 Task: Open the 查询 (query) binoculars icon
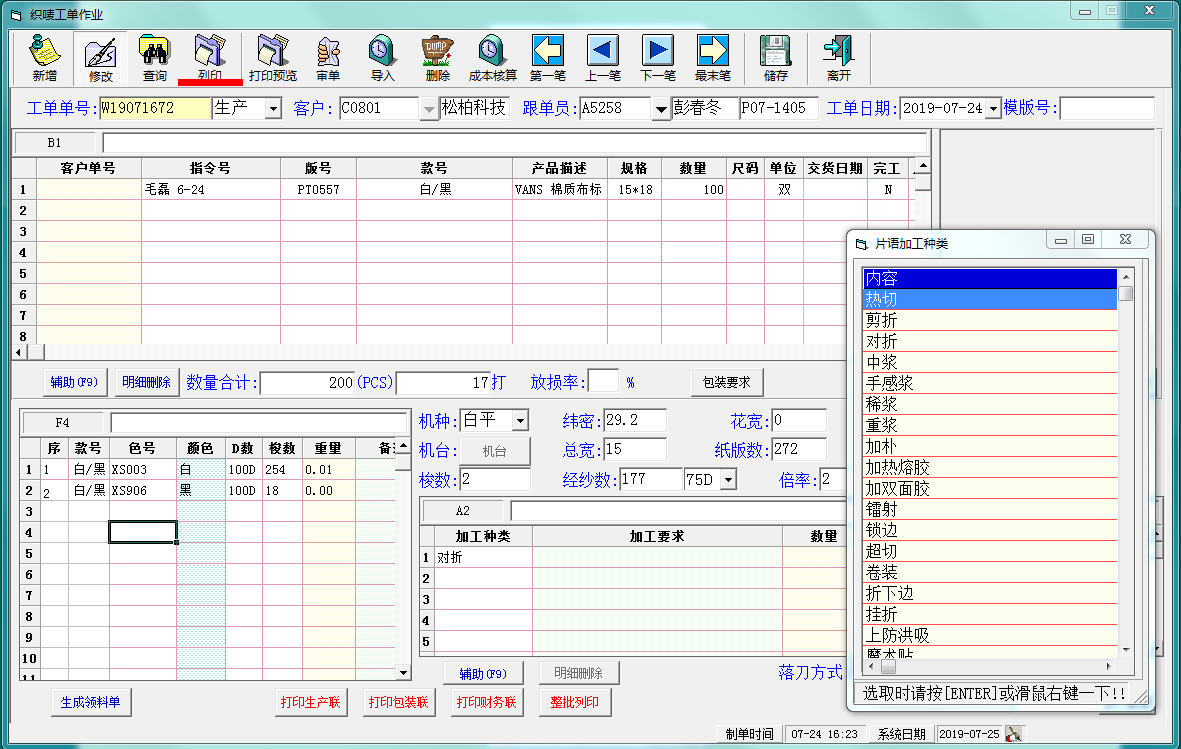click(x=154, y=58)
